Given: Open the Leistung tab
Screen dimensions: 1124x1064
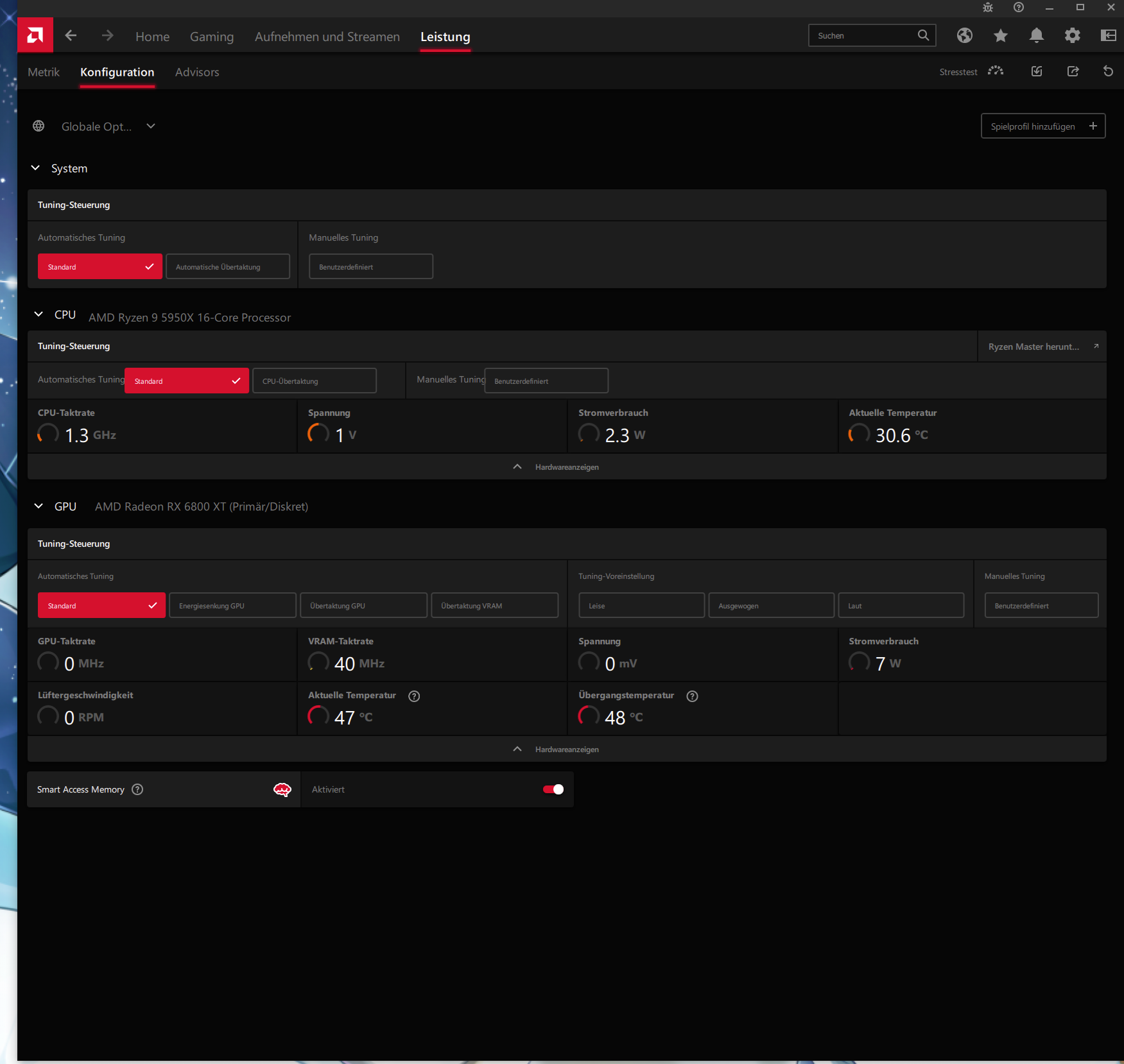Looking at the screenshot, I should (x=445, y=37).
